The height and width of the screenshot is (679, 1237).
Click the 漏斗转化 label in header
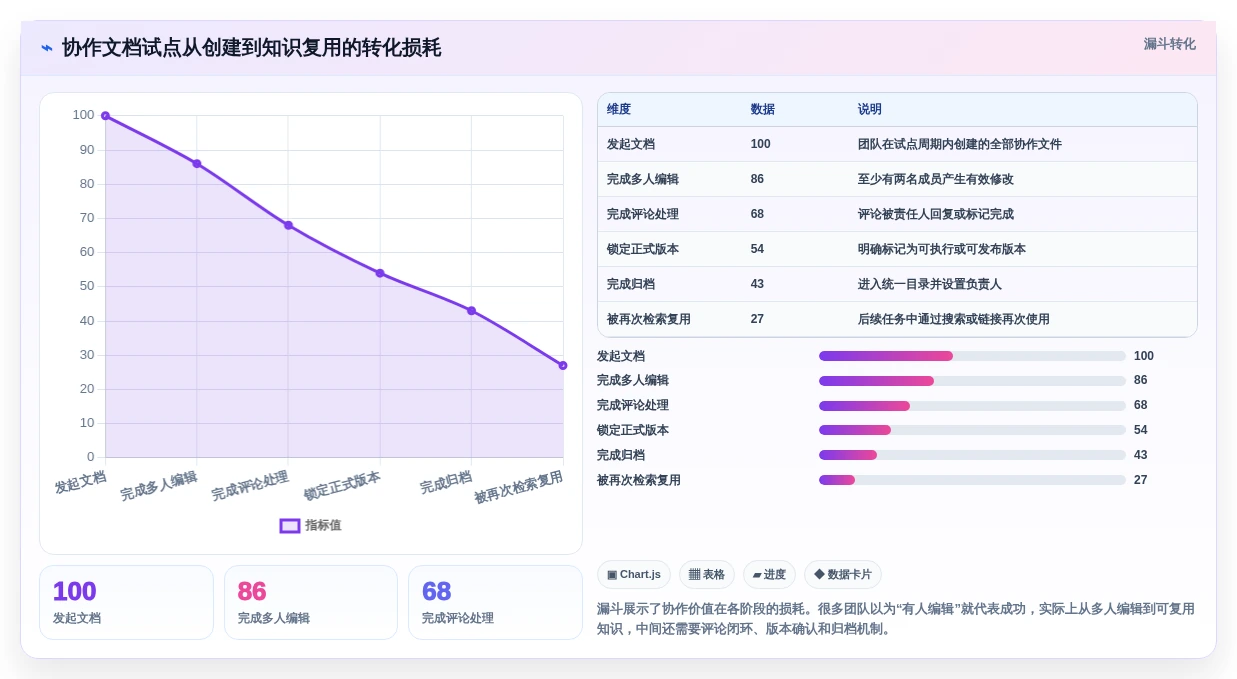pyautogui.click(x=1169, y=44)
